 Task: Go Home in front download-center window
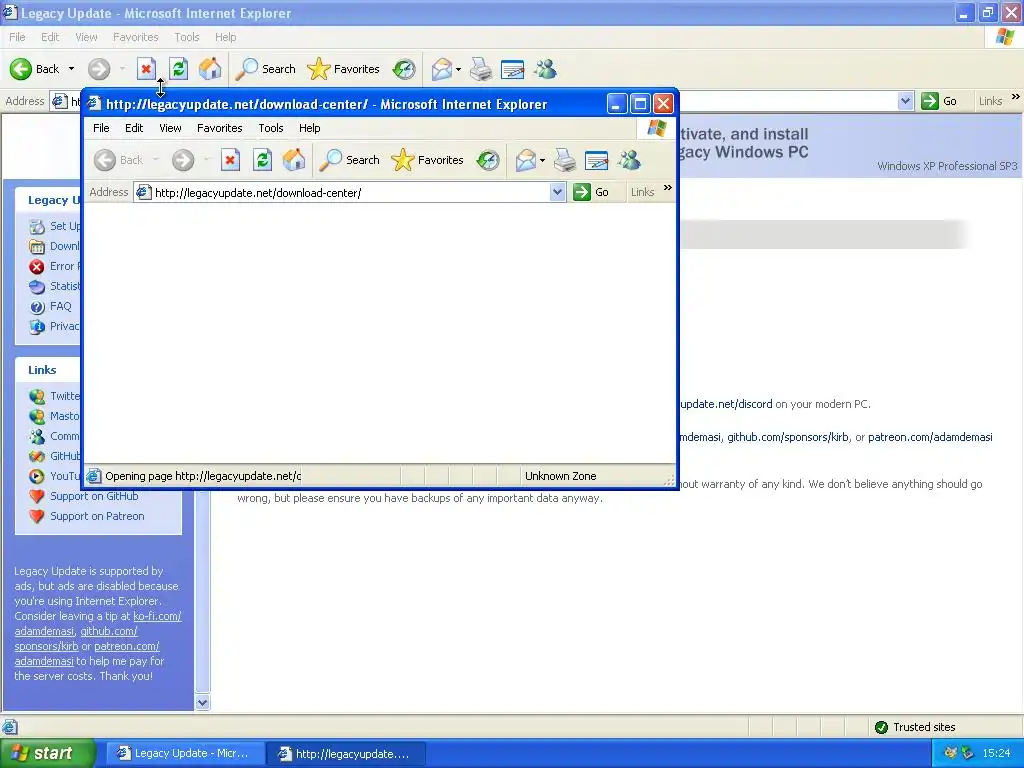(x=294, y=160)
